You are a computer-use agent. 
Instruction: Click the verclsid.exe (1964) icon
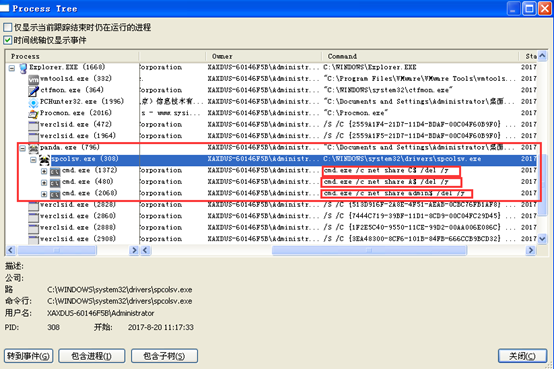[x=33, y=137]
